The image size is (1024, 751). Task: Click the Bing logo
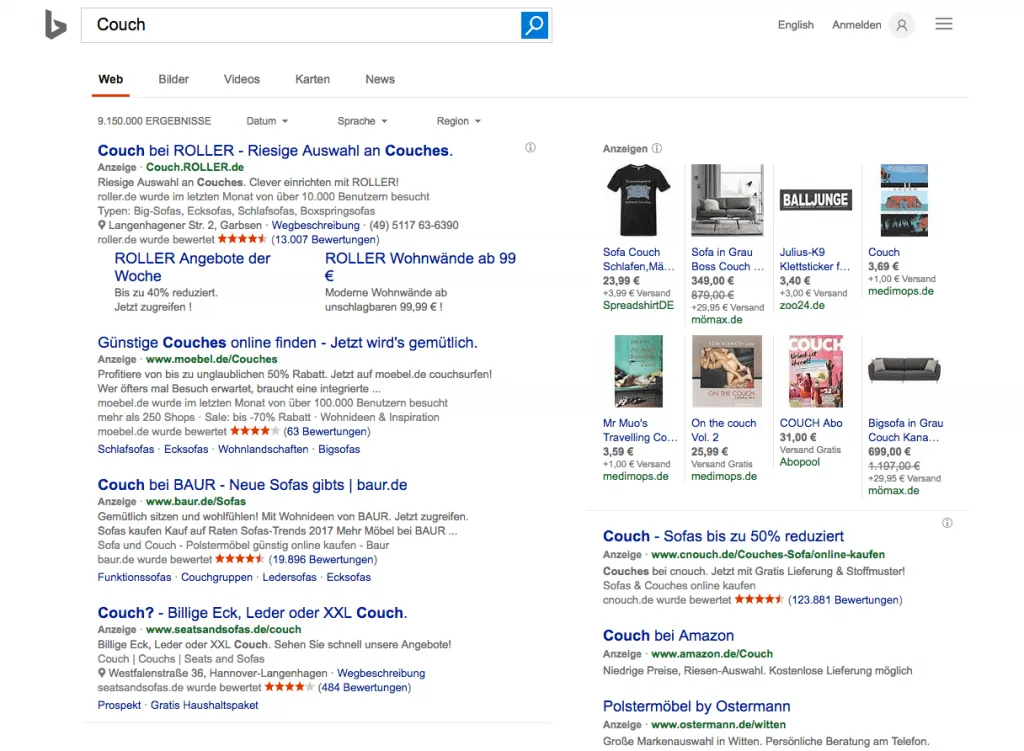(56, 25)
